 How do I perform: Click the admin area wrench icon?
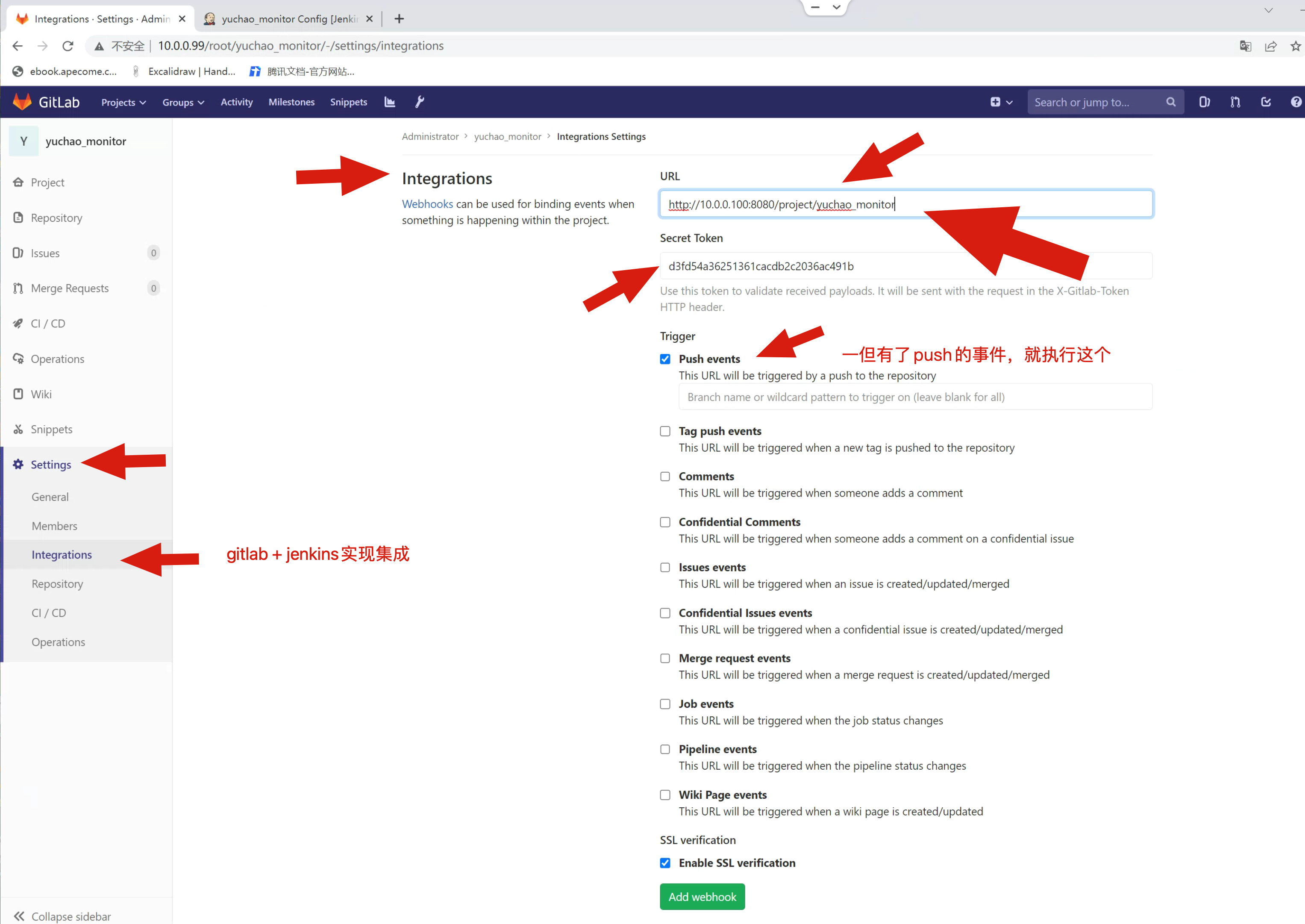pyautogui.click(x=420, y=102)
